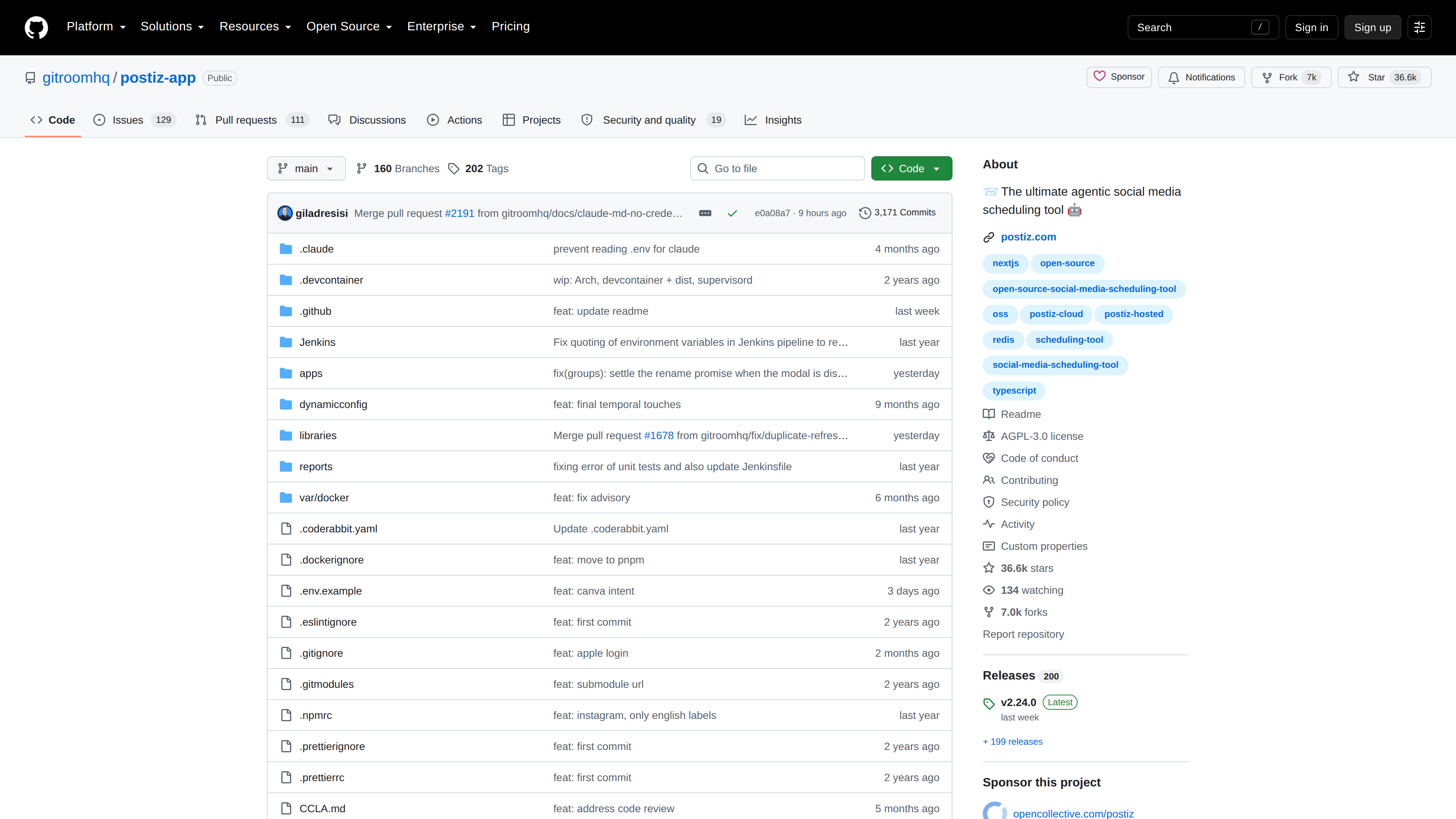This screenshot has height=819, width=1456.
Task: Expand the green Code dropdown button
Action: (x=911, y=168)
